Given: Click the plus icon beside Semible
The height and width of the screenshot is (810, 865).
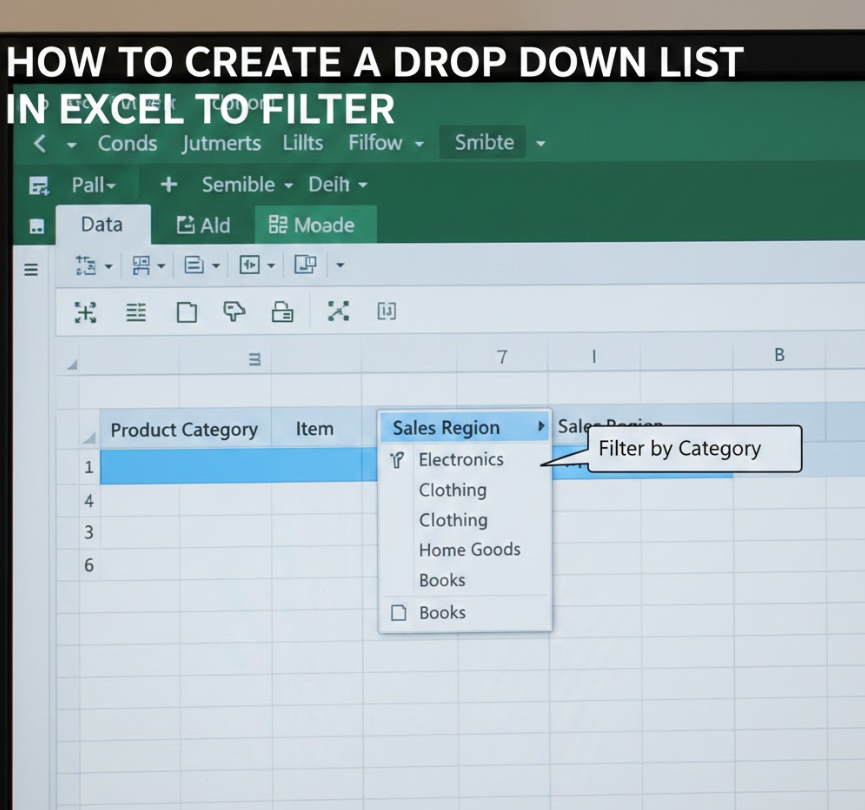Looking at the screenshot, I should [169, 185].
